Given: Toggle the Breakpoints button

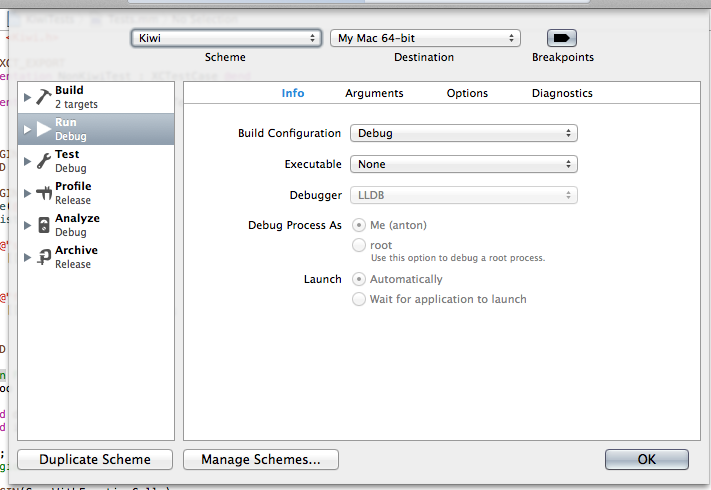Looking at the screenshot, I should pos(561,38).
